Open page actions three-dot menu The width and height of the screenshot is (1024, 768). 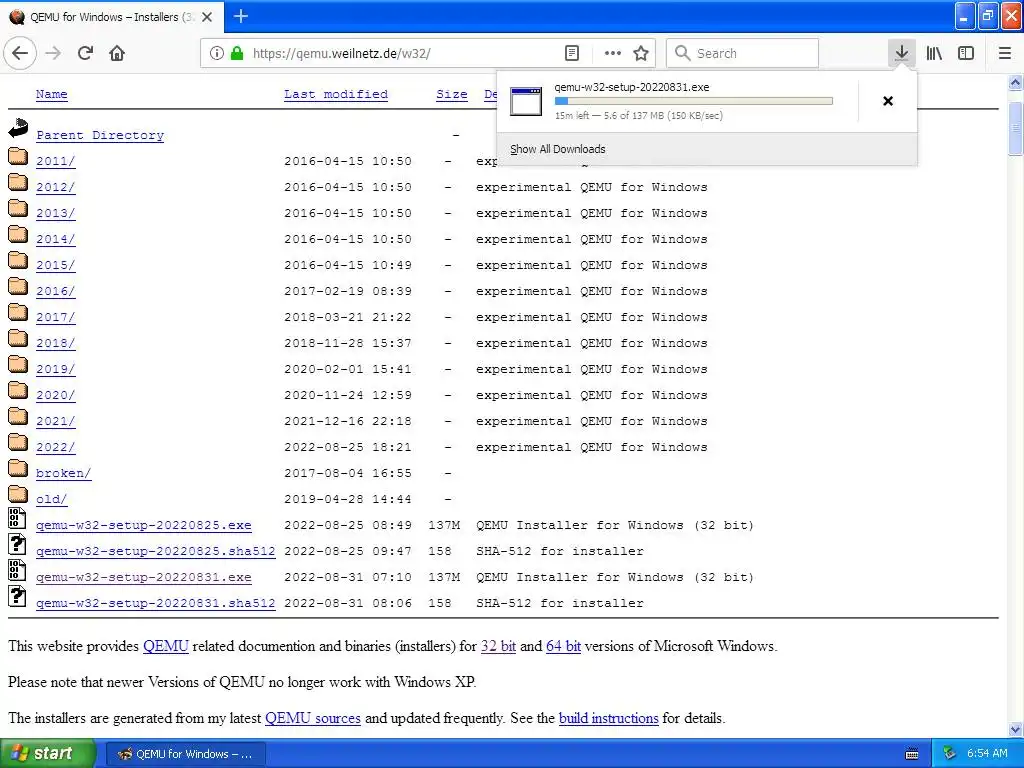point(613,53)
